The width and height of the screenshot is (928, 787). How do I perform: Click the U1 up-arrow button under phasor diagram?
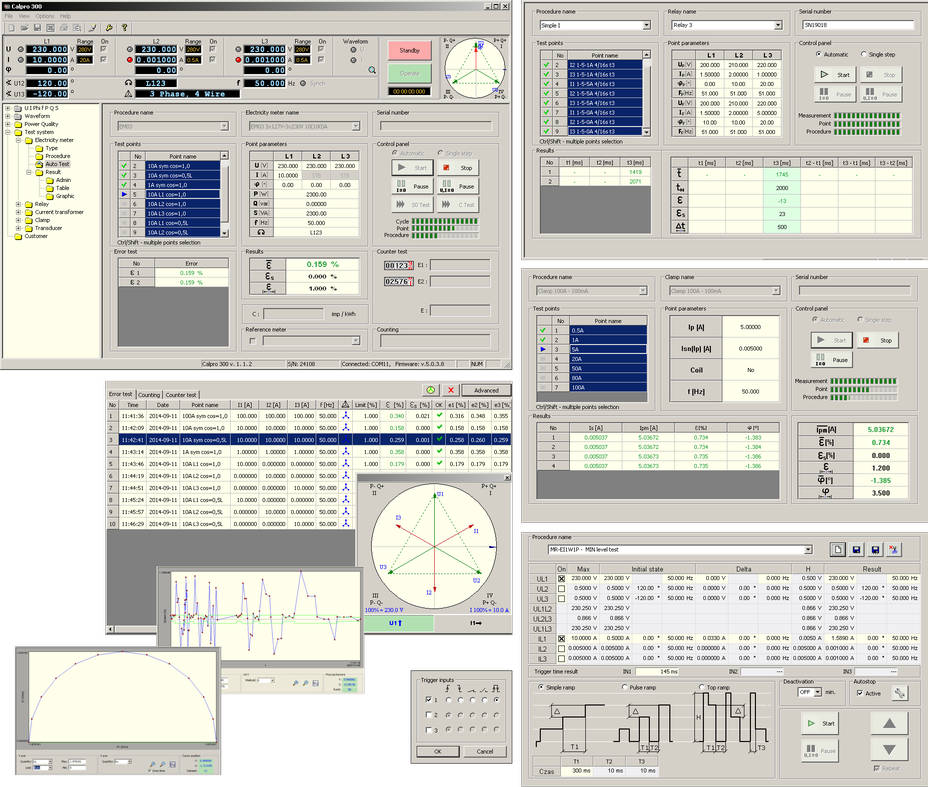point(398,623)
